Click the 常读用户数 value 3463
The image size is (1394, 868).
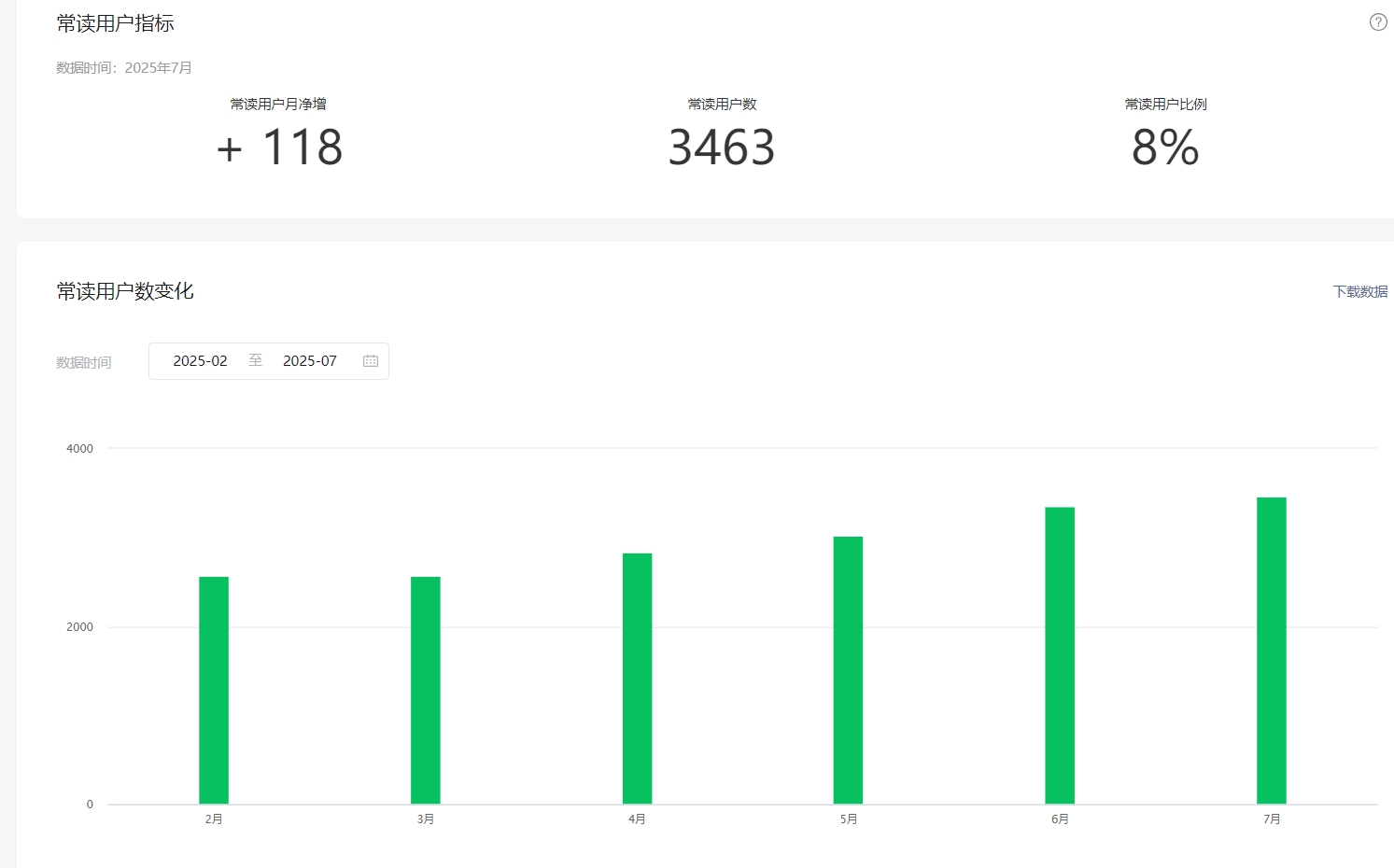(x=722, y=147)
